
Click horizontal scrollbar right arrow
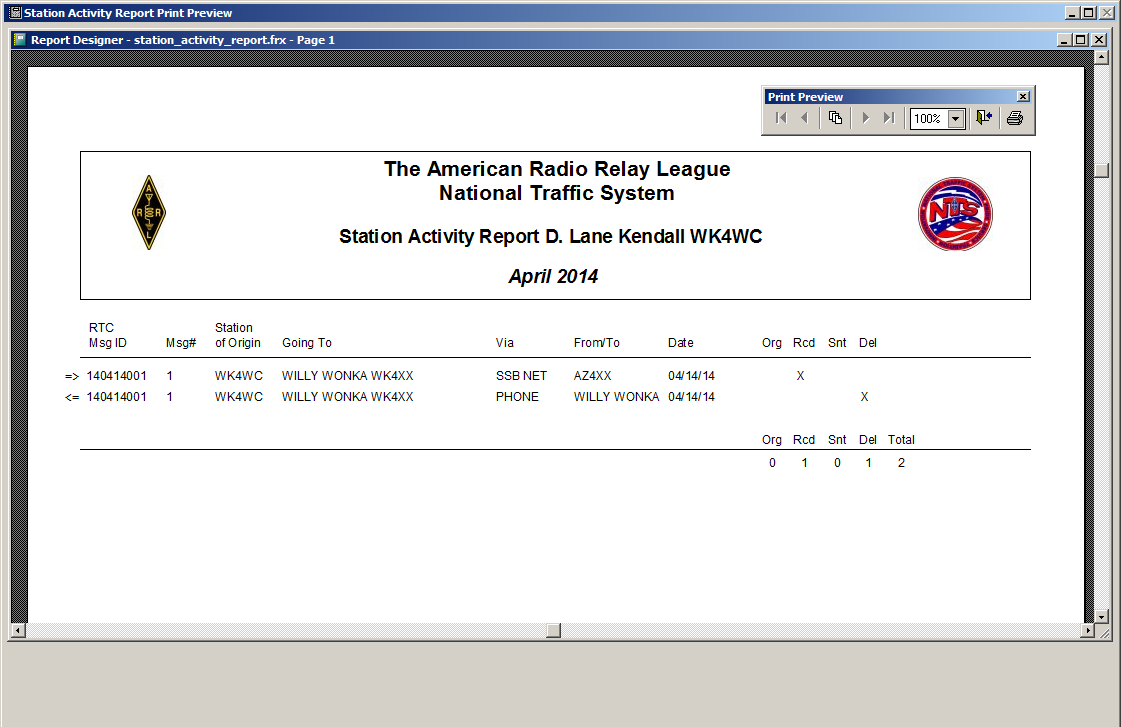click(1087, 630)
